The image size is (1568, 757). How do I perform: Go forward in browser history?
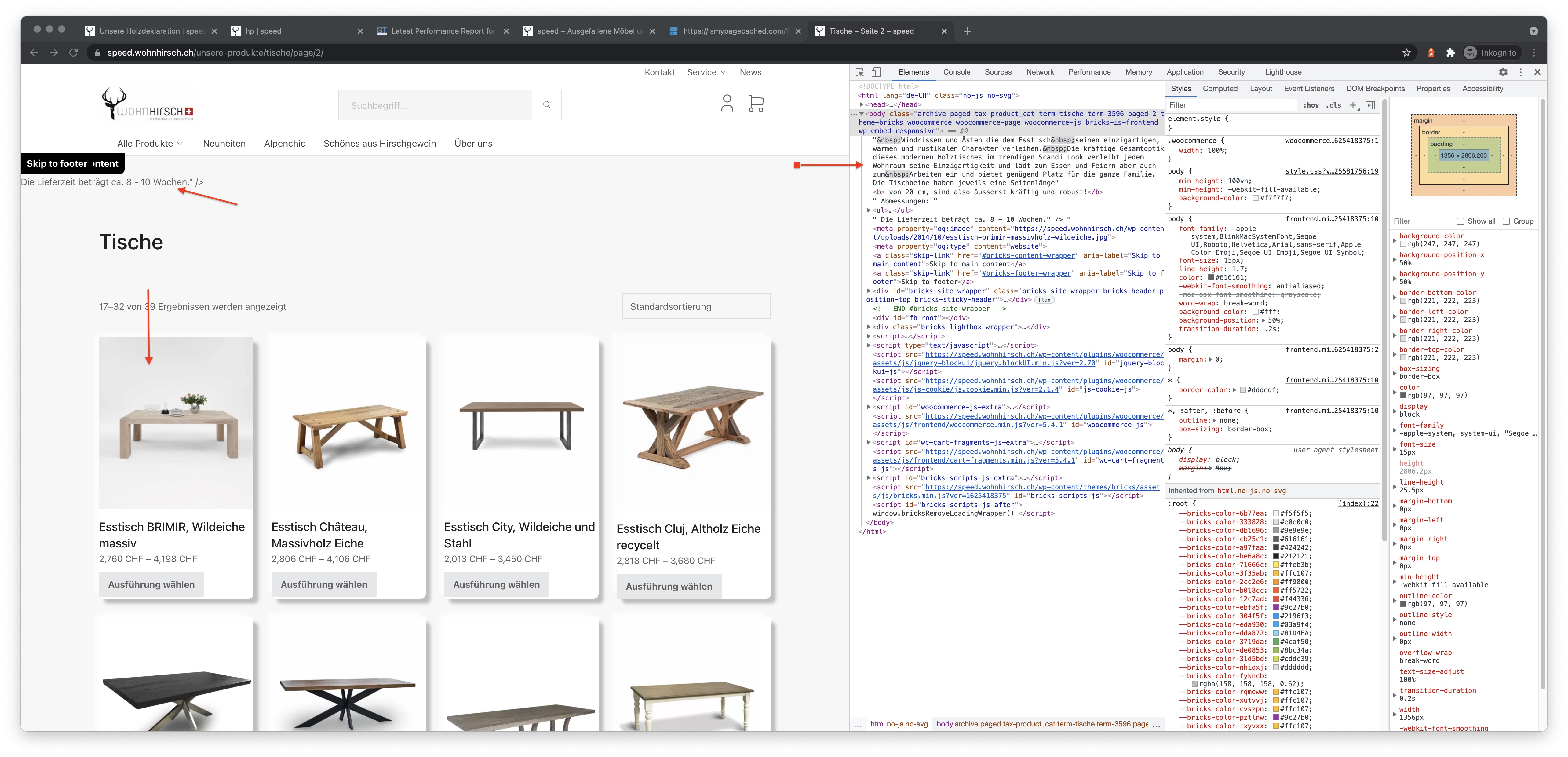[53, 52]
